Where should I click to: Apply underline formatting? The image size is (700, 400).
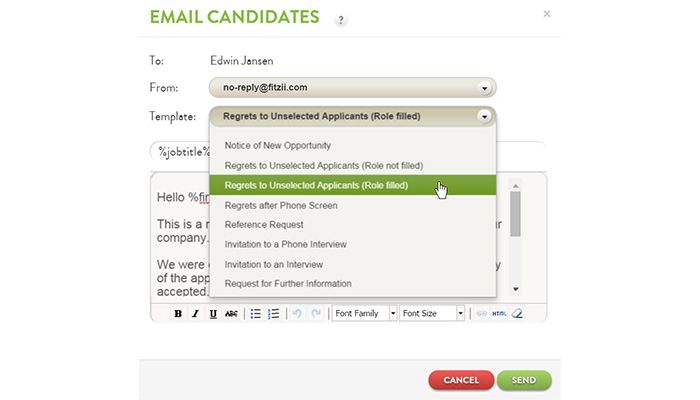[x=213, y=314]
